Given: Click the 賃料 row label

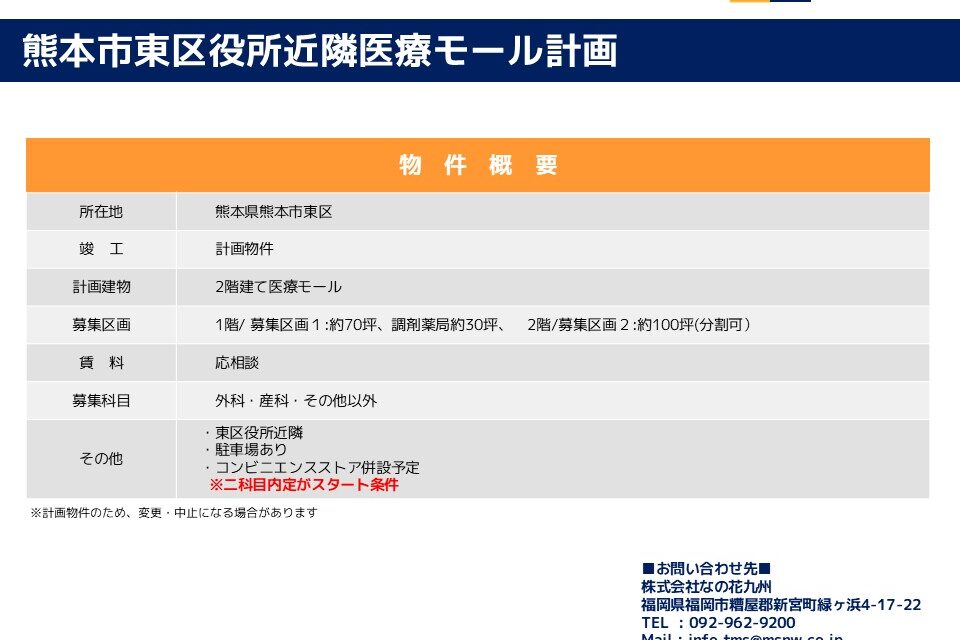Looking at the screenshot, I should point(101,363).
